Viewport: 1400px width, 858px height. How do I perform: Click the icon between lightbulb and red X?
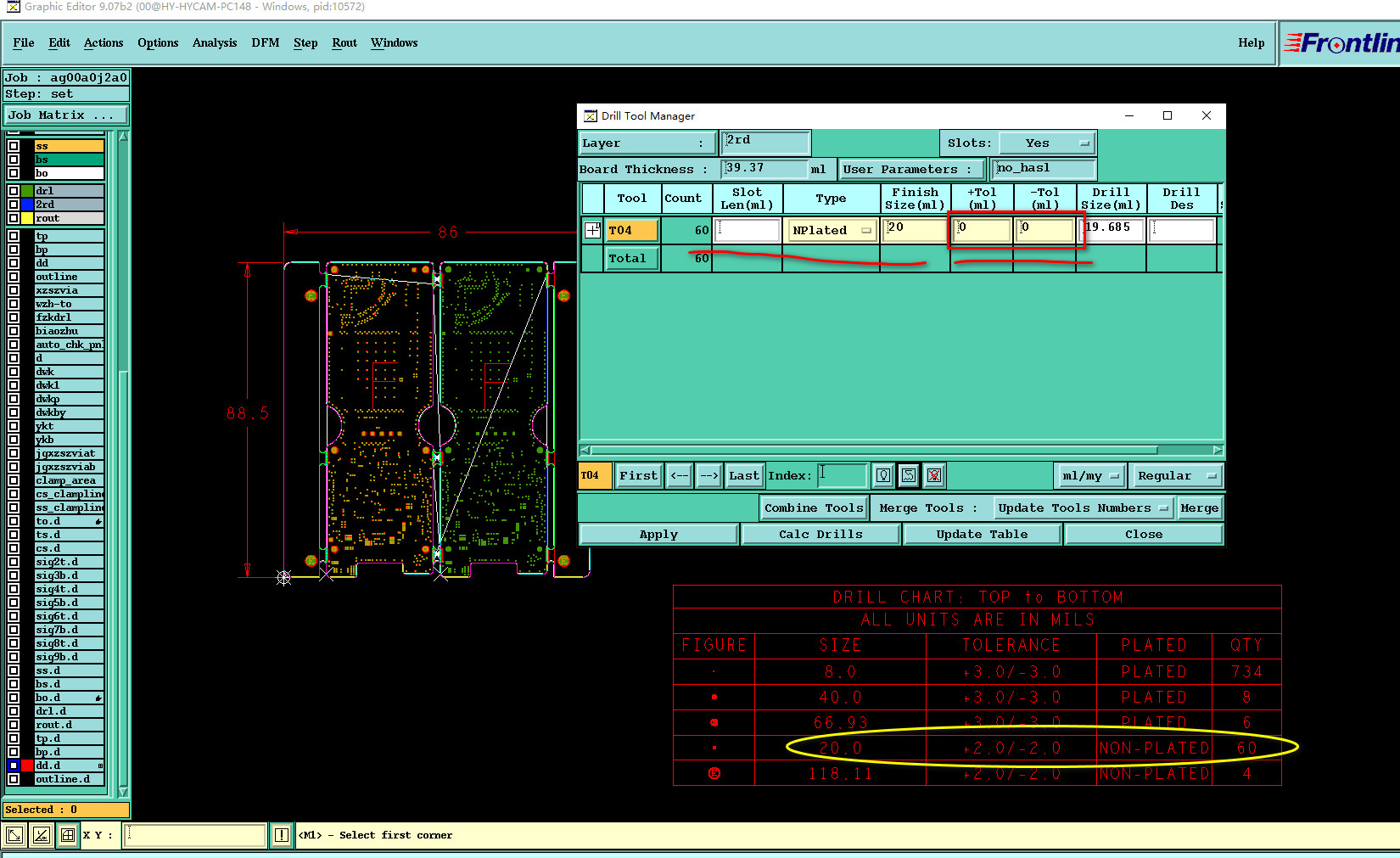[x=909, y=476]
